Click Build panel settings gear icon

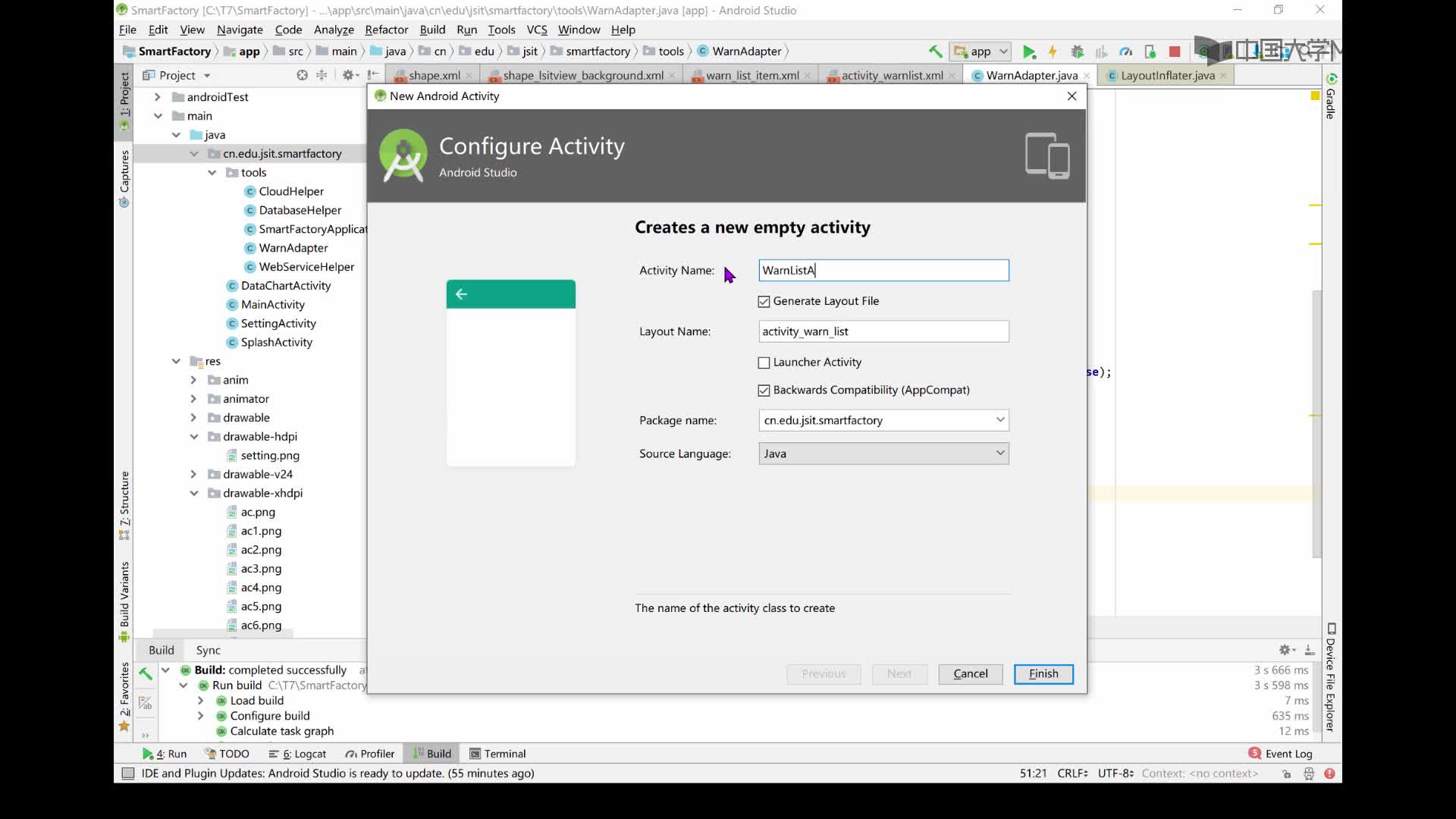point(1286,650)
